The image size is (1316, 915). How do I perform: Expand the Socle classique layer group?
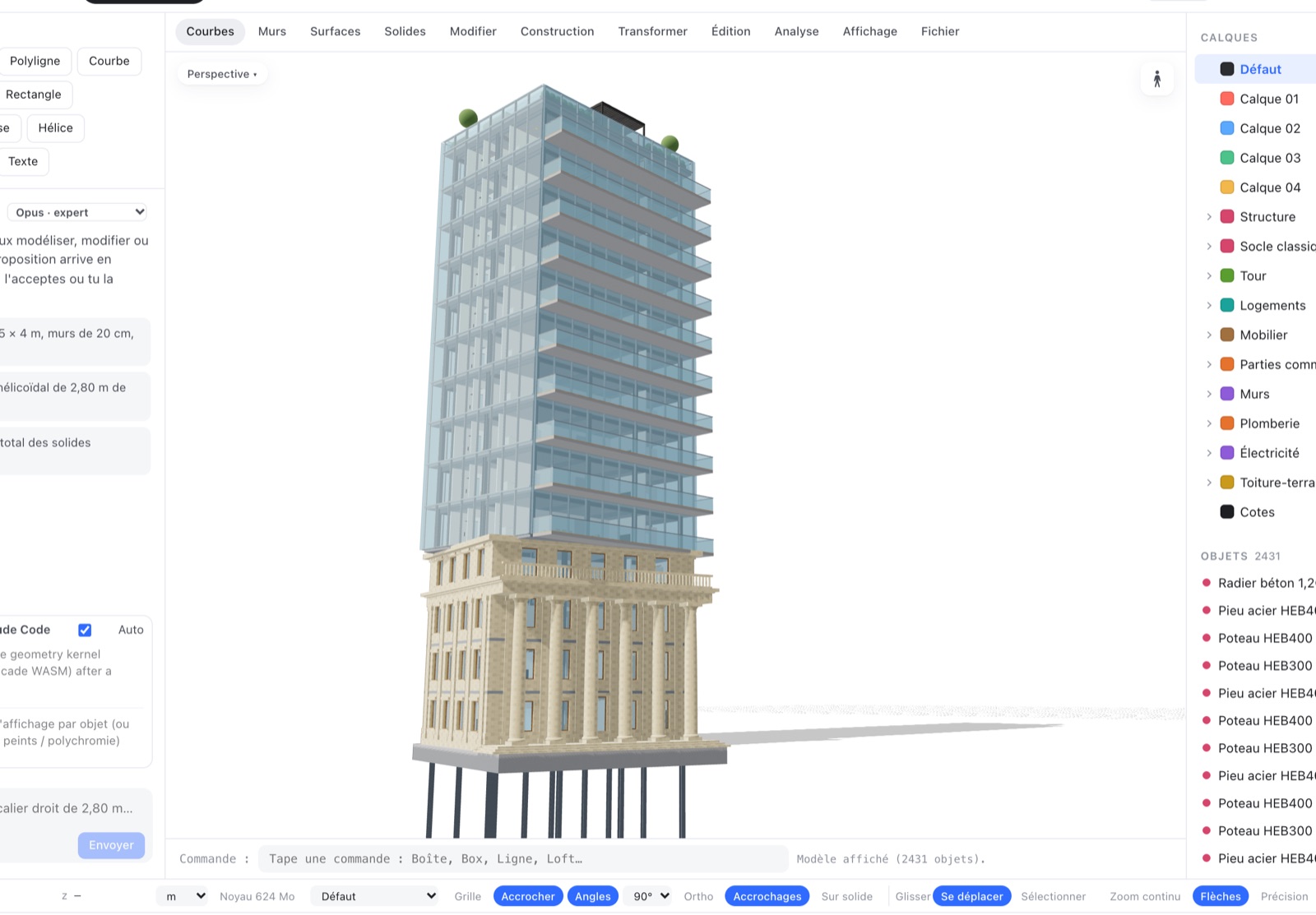1208,247
